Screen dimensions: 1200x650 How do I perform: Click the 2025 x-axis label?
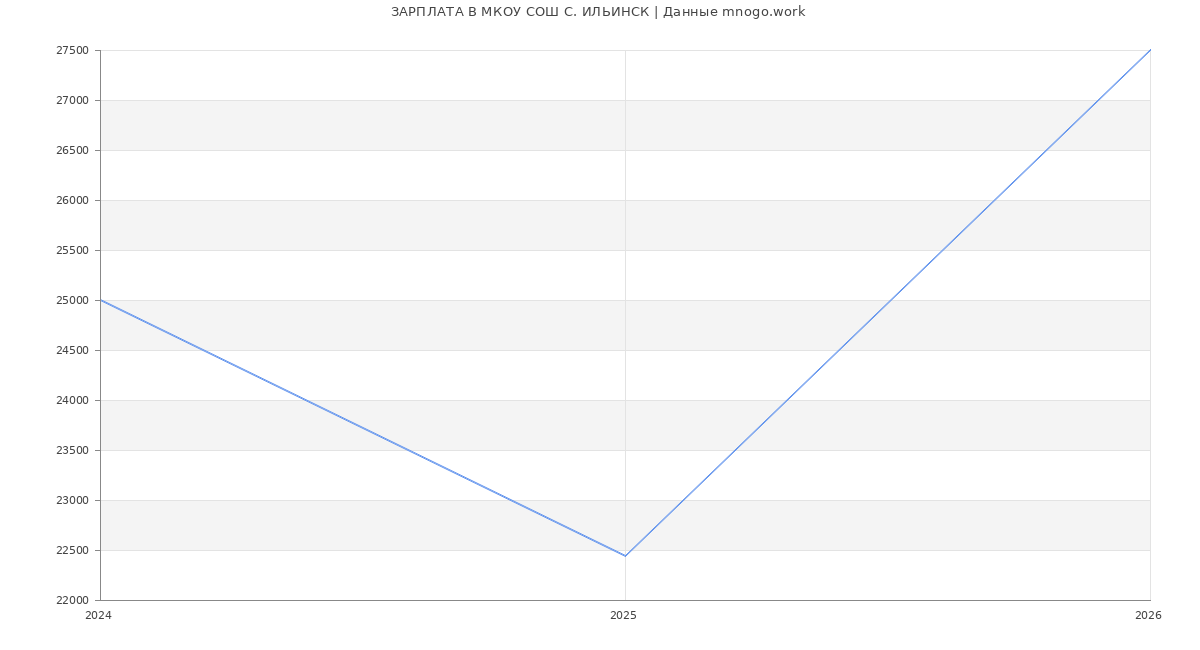click(x=623, y=616)
